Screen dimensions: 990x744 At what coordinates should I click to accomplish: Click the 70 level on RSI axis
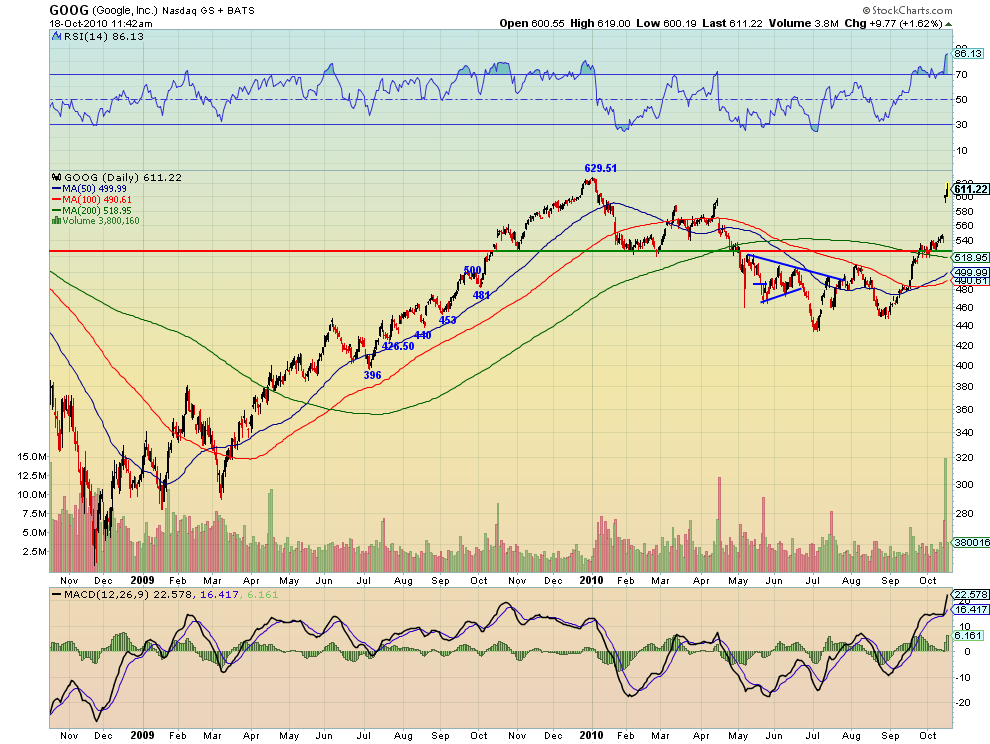[961, 75]
